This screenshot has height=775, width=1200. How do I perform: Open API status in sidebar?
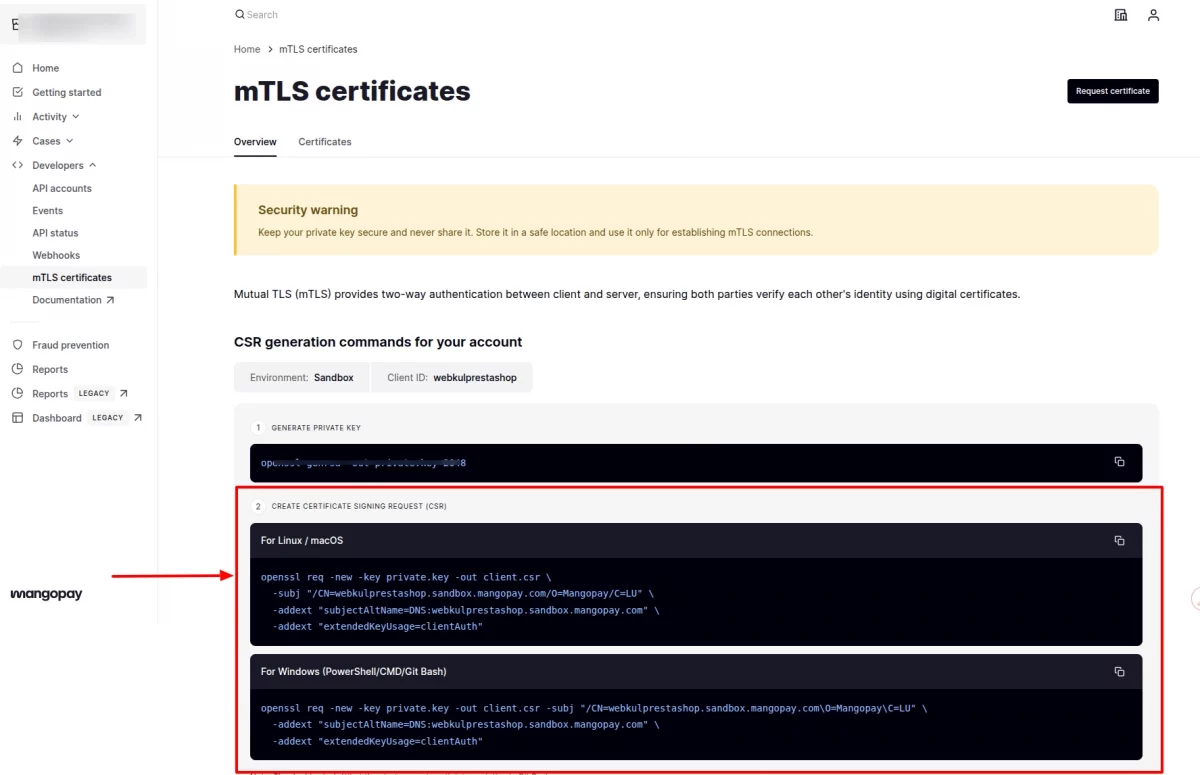point(55,233)
